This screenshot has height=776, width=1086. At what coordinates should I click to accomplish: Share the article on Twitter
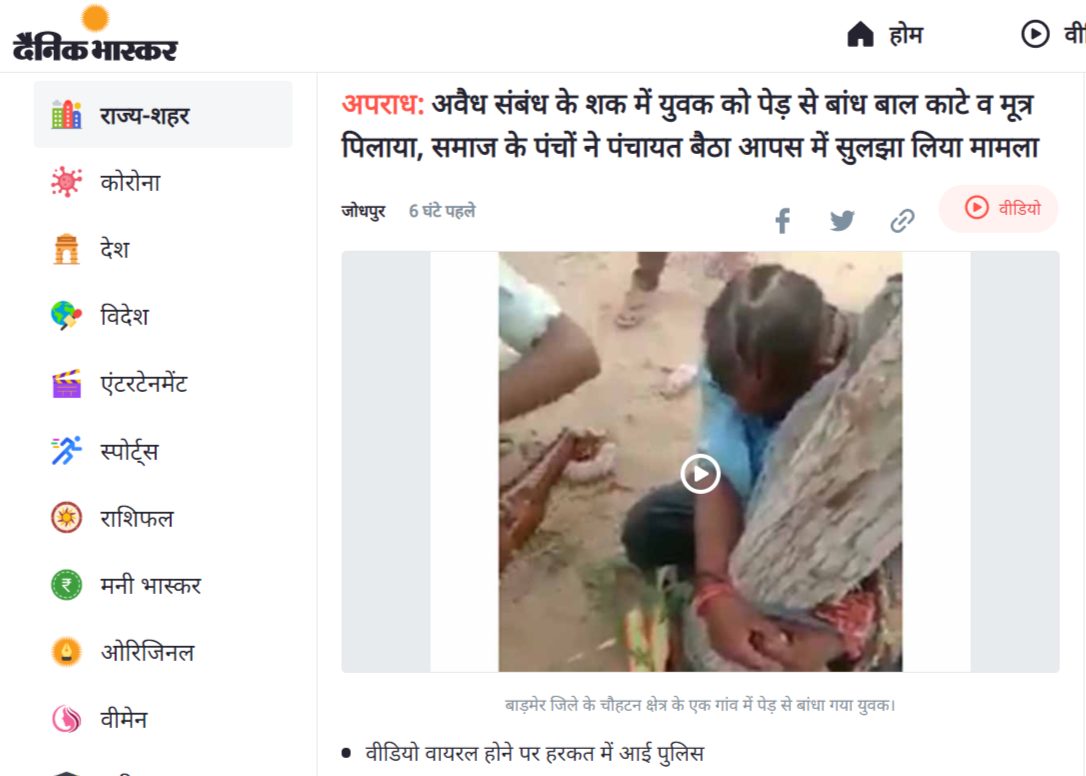tap(842, 221)
